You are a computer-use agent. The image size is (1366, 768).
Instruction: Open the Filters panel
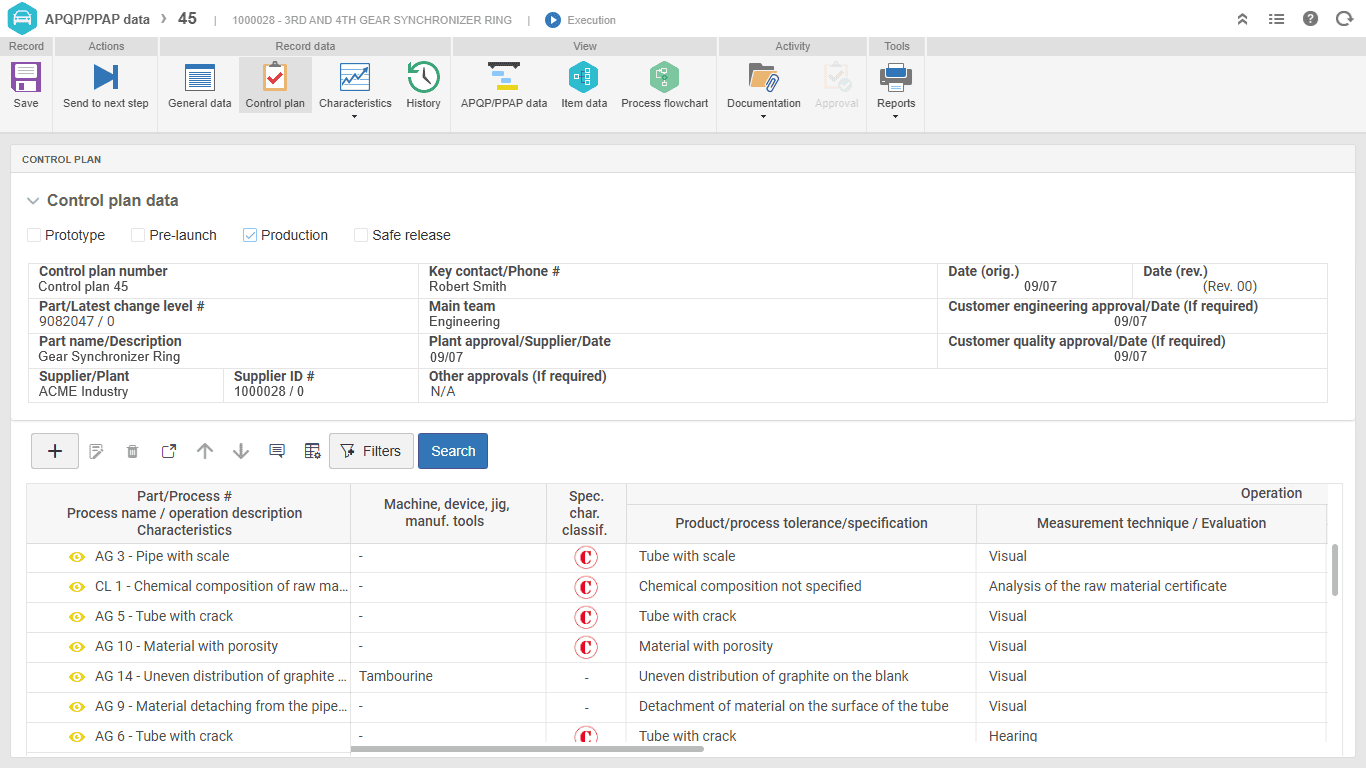pos(371,450)
